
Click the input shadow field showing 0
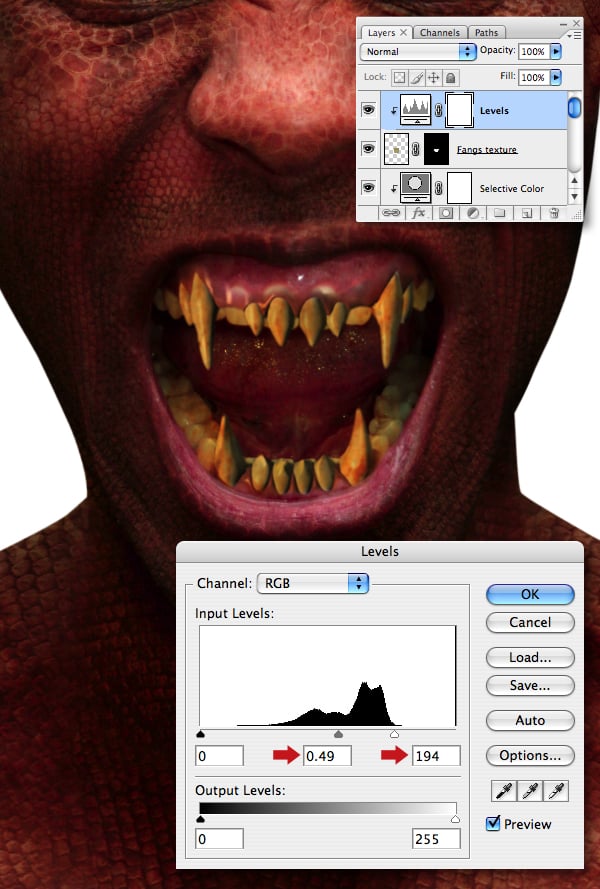[219, 756]
